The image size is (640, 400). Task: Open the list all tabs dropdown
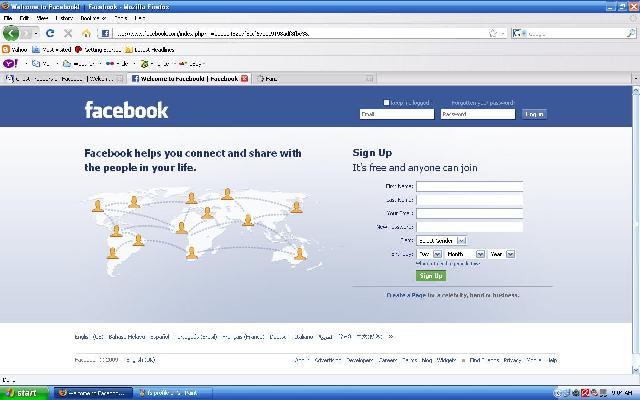[x=636, y=78]
